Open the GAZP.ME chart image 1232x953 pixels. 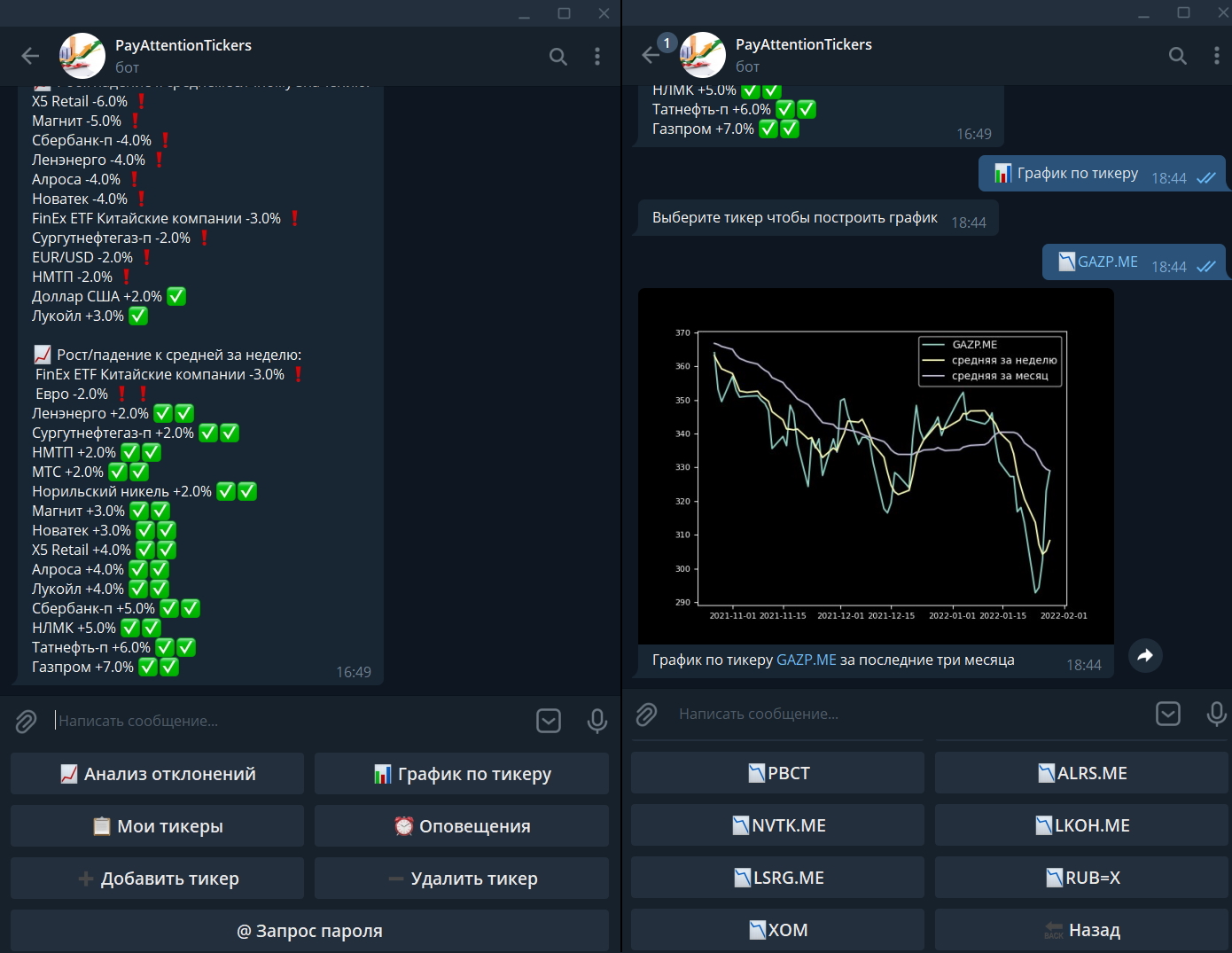pyautogui.click(x=876, y=465)
